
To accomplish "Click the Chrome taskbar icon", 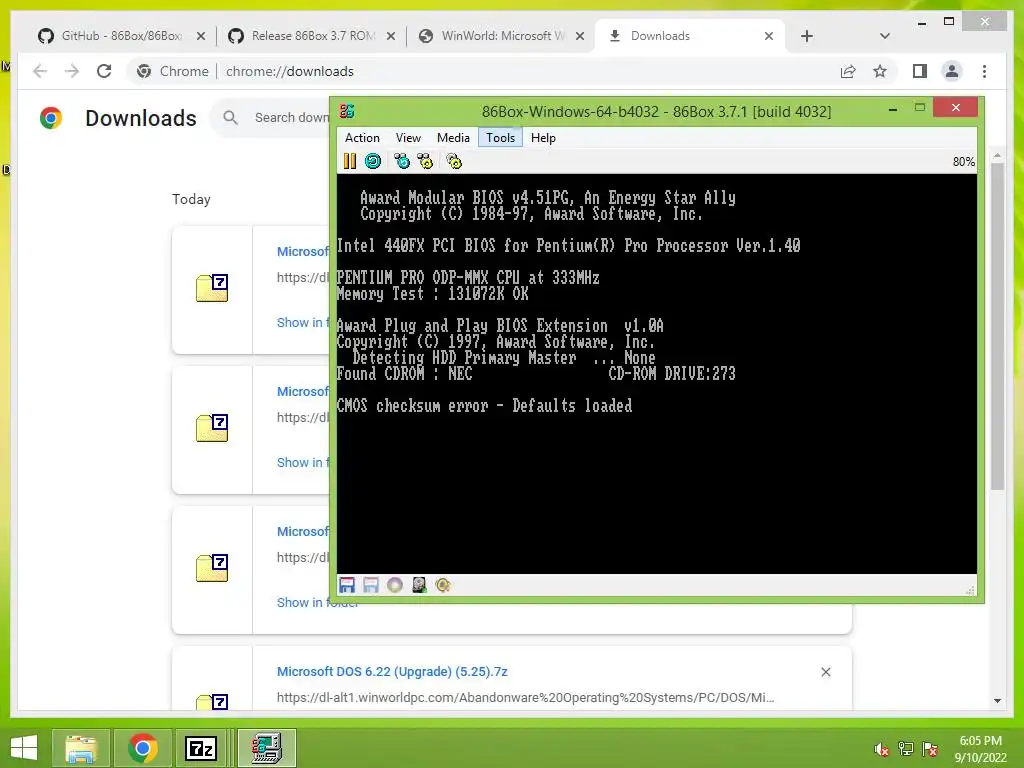I will click(142, 748).
